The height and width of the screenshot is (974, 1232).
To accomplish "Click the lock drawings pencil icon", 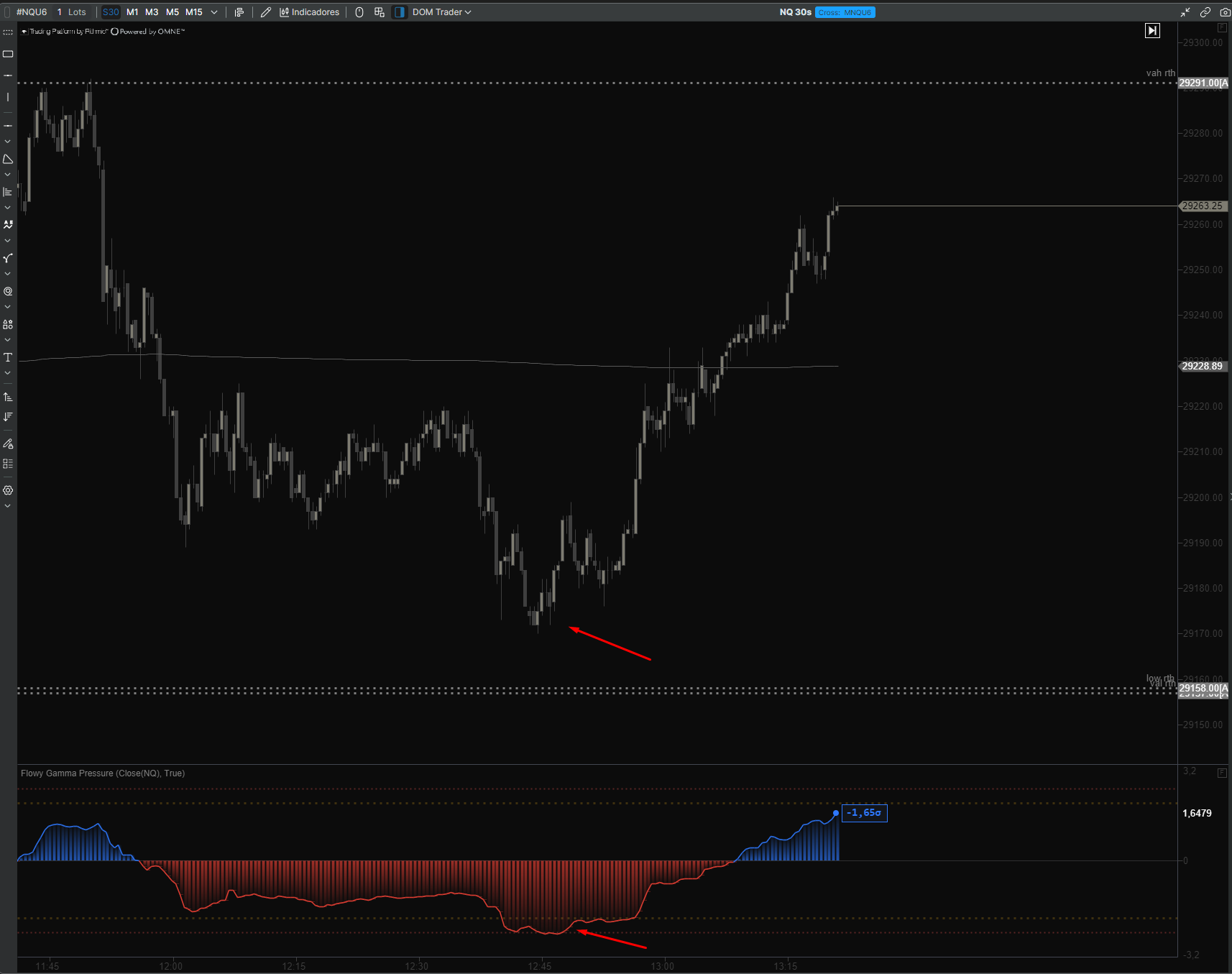I will (x=8, y=444).
